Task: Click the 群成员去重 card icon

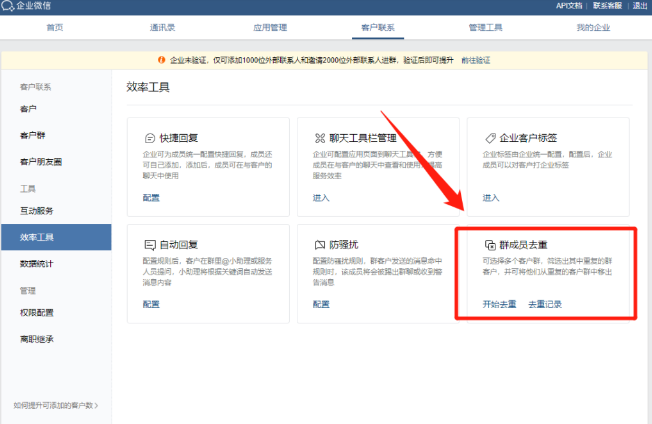Action: click(x=490, y=244)
